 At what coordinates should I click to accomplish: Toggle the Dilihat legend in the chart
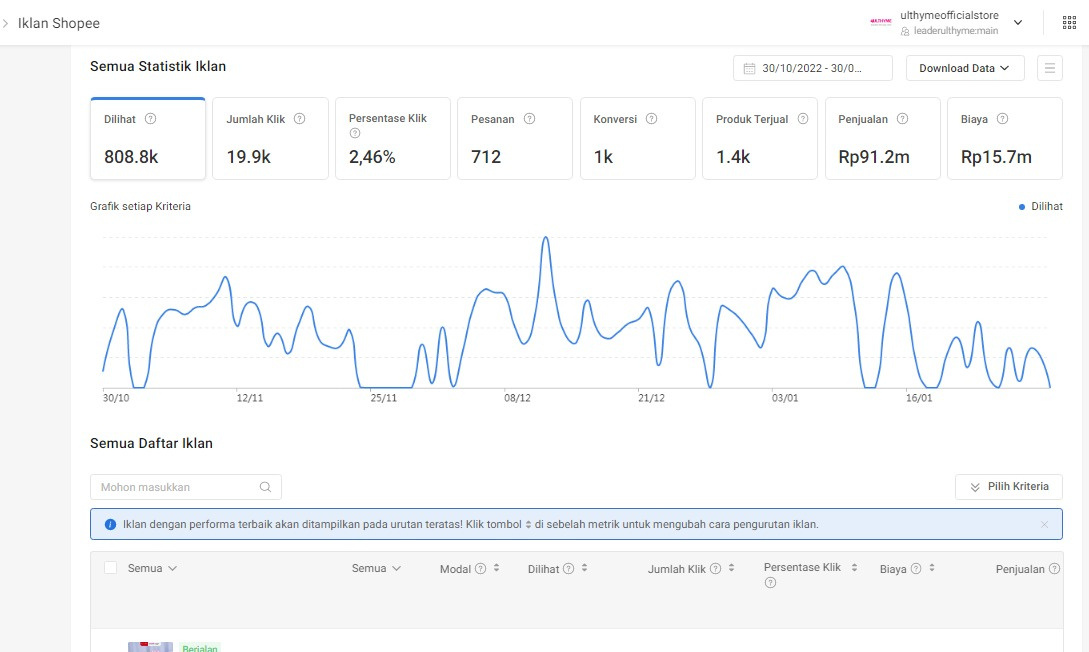coord(1040,206)
